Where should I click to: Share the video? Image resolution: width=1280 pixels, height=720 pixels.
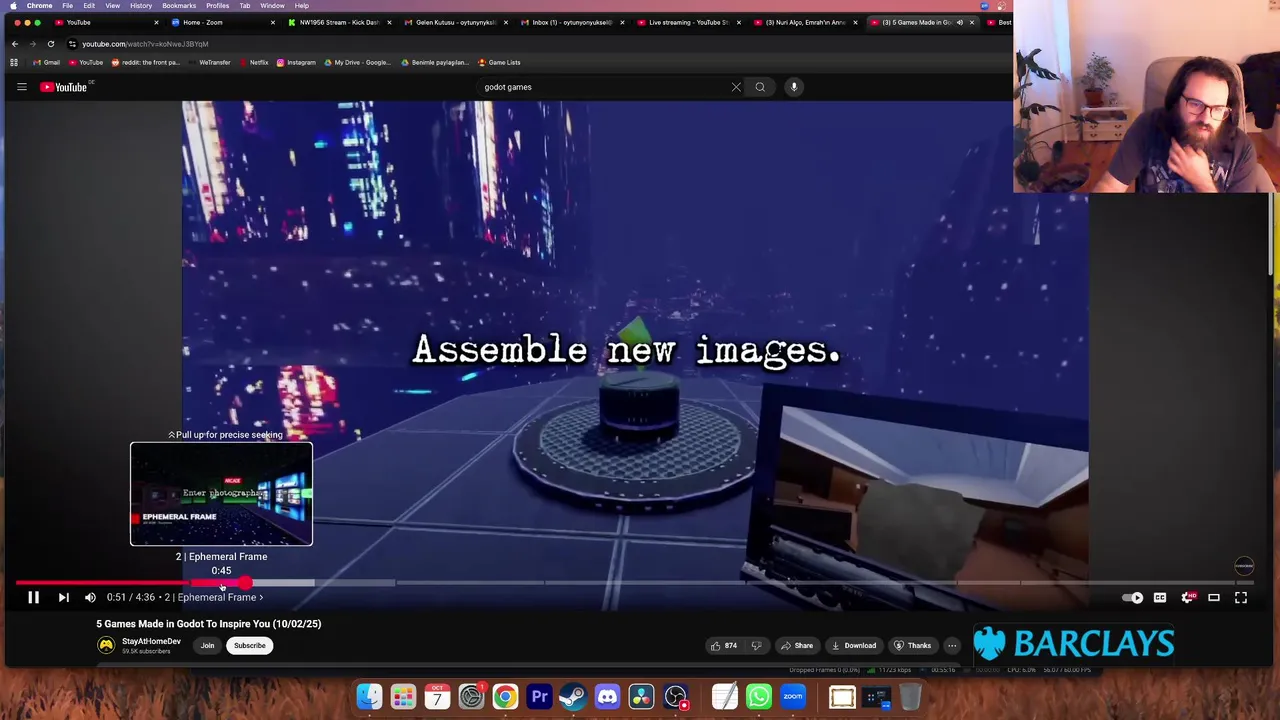(797, 645)
